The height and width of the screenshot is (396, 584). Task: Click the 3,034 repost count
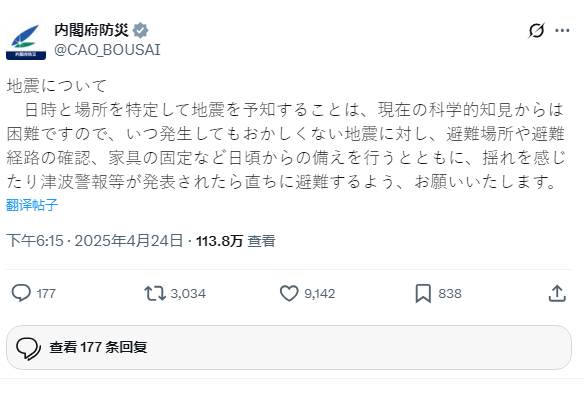[x=188, y=294]
